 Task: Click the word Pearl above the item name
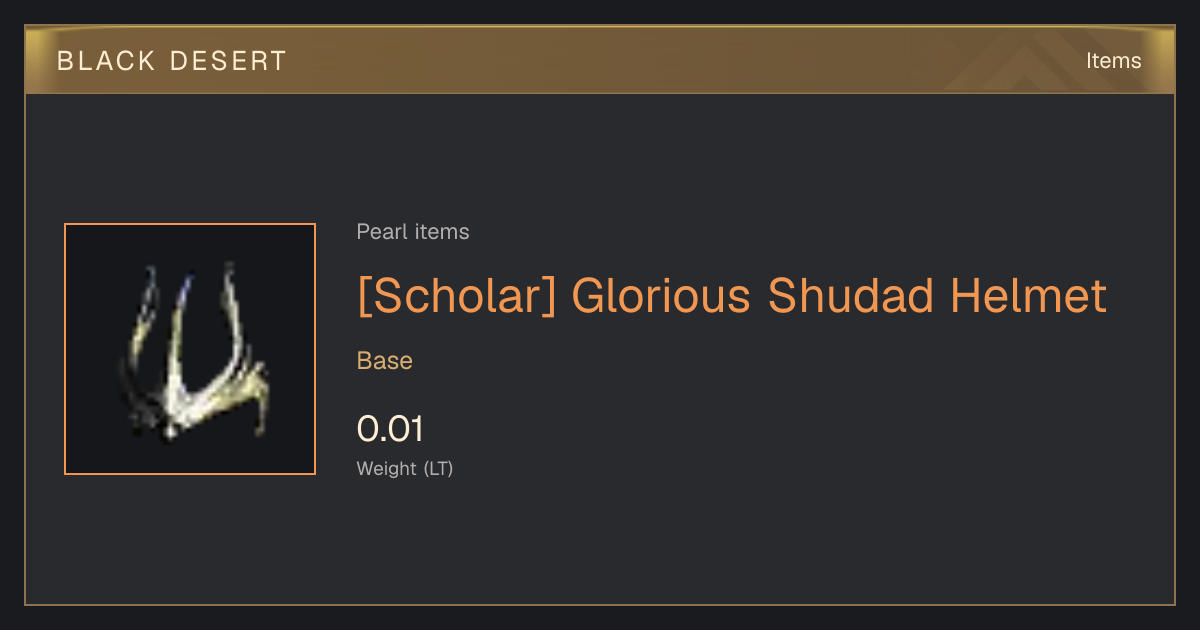(x=378, y=232)
